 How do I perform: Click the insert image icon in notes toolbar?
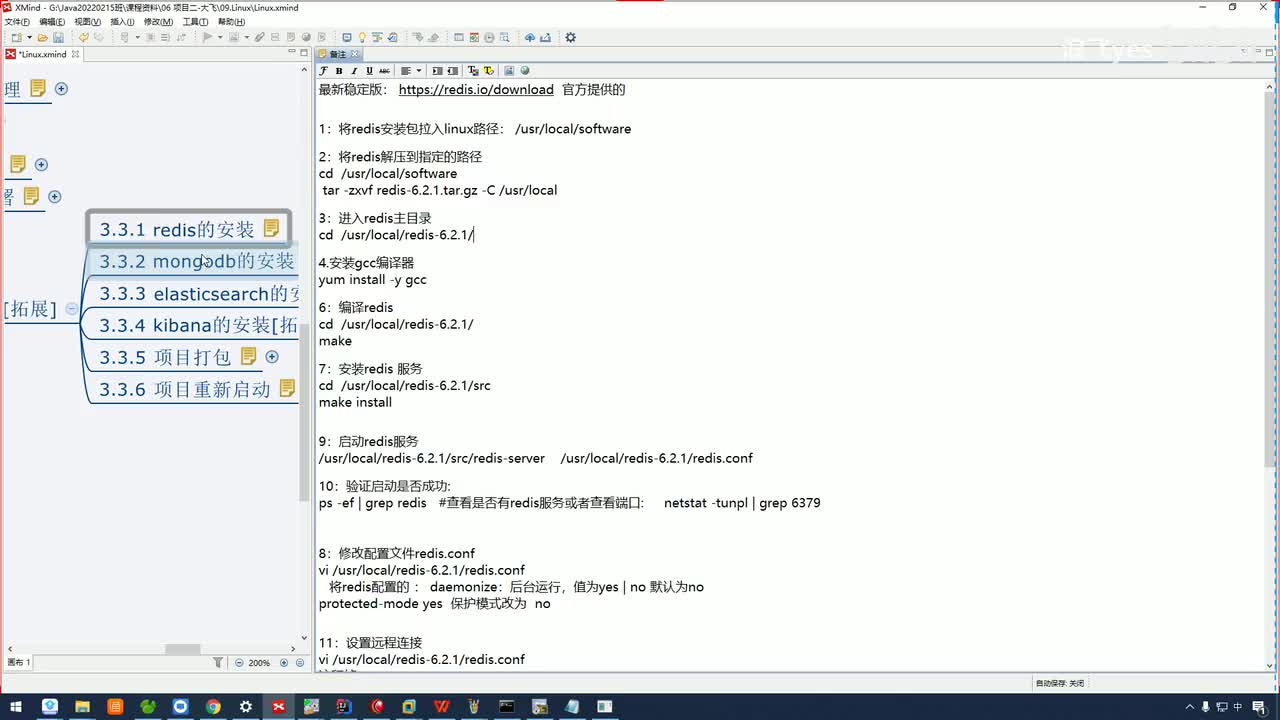pyautogui.click(x=509, y=71)
